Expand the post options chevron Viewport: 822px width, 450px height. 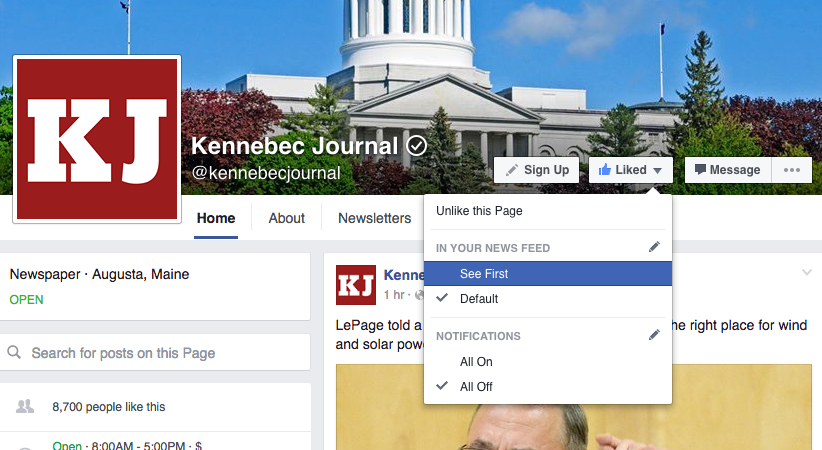pos(807,273)
